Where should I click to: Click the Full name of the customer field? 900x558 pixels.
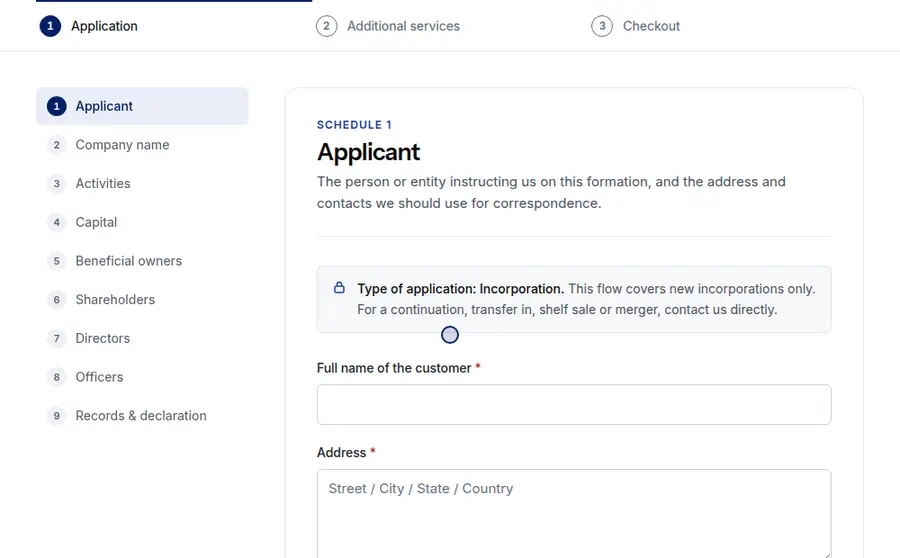click(574, 405)
